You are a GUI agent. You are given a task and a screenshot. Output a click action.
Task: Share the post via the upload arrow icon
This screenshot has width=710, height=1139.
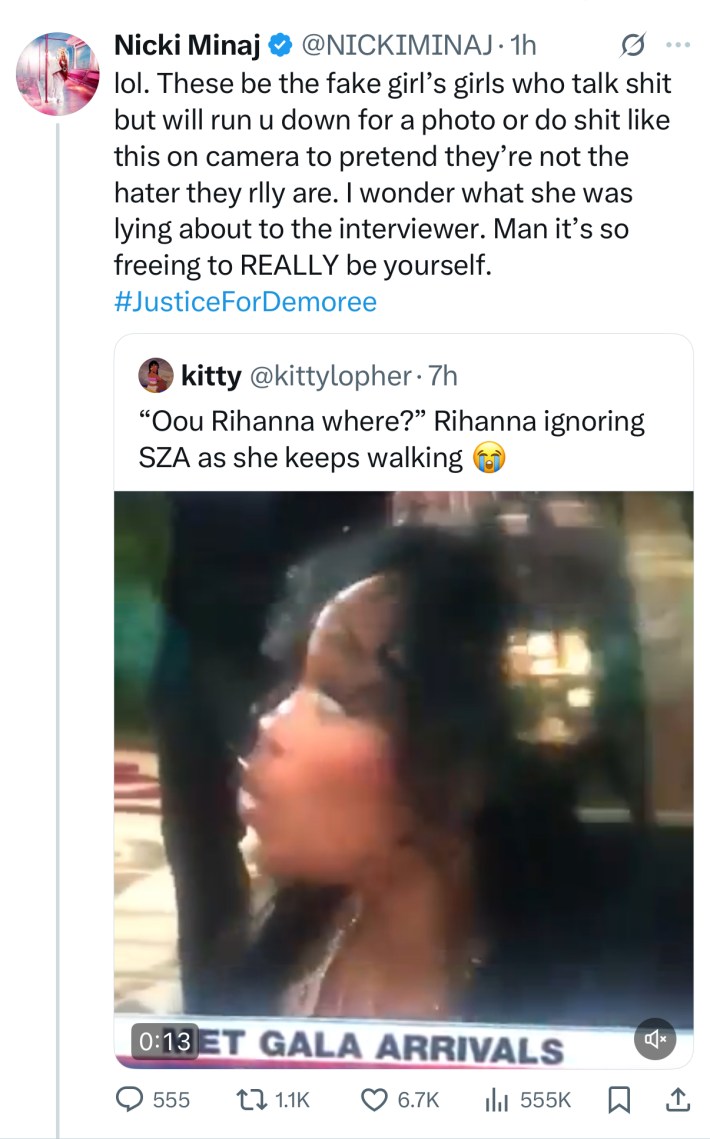tap(677, 1099)
